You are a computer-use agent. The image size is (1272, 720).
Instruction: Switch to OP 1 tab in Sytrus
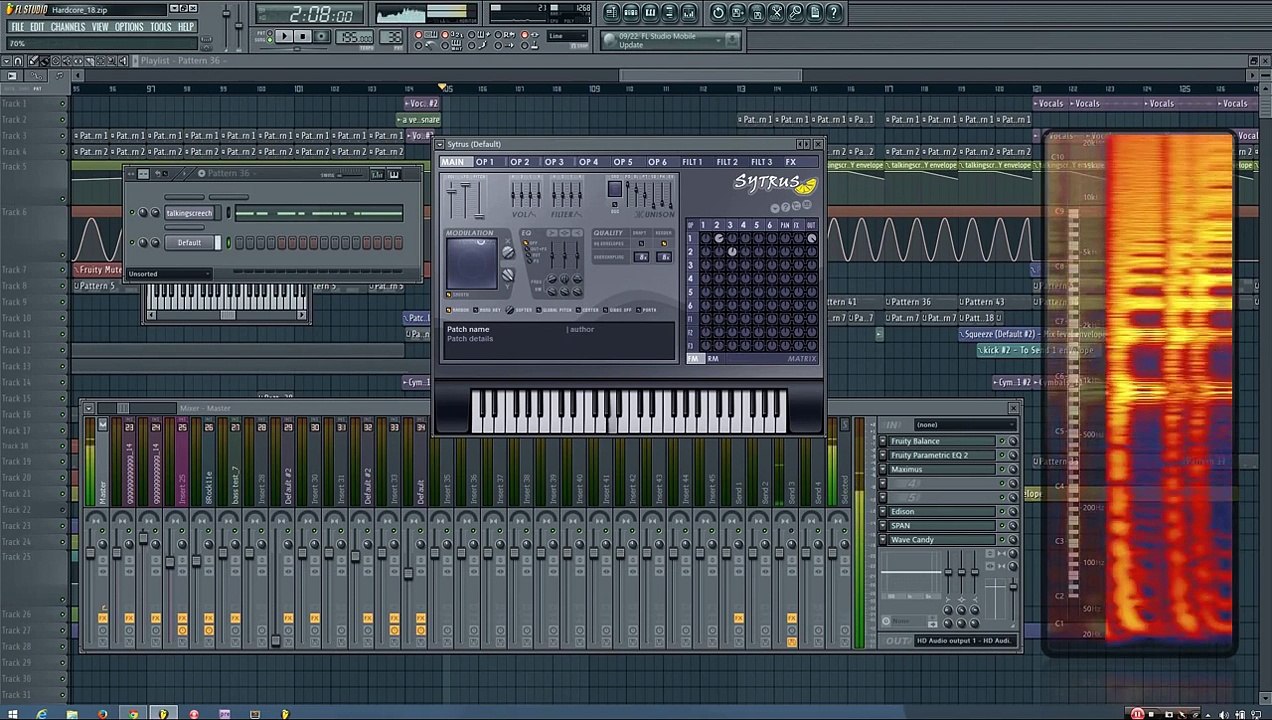[x=485, y=162]
